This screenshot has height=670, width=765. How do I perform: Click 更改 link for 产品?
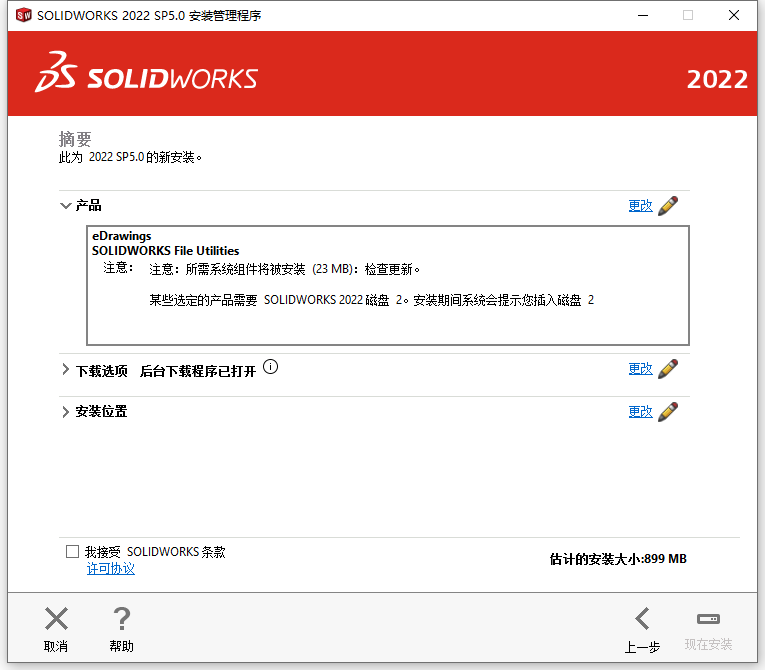[641, 206]
